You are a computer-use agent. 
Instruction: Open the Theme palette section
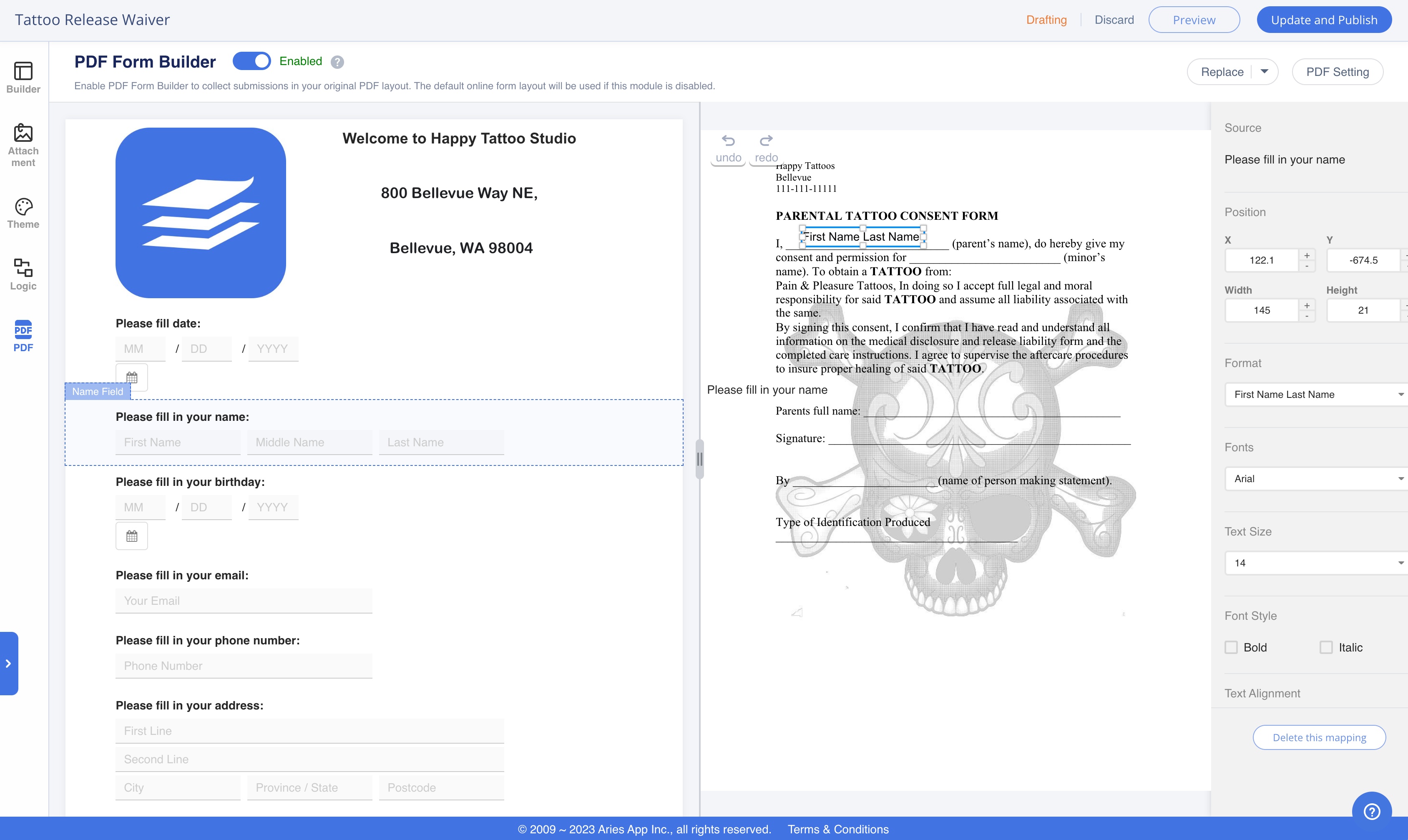(x=23, y=214)
